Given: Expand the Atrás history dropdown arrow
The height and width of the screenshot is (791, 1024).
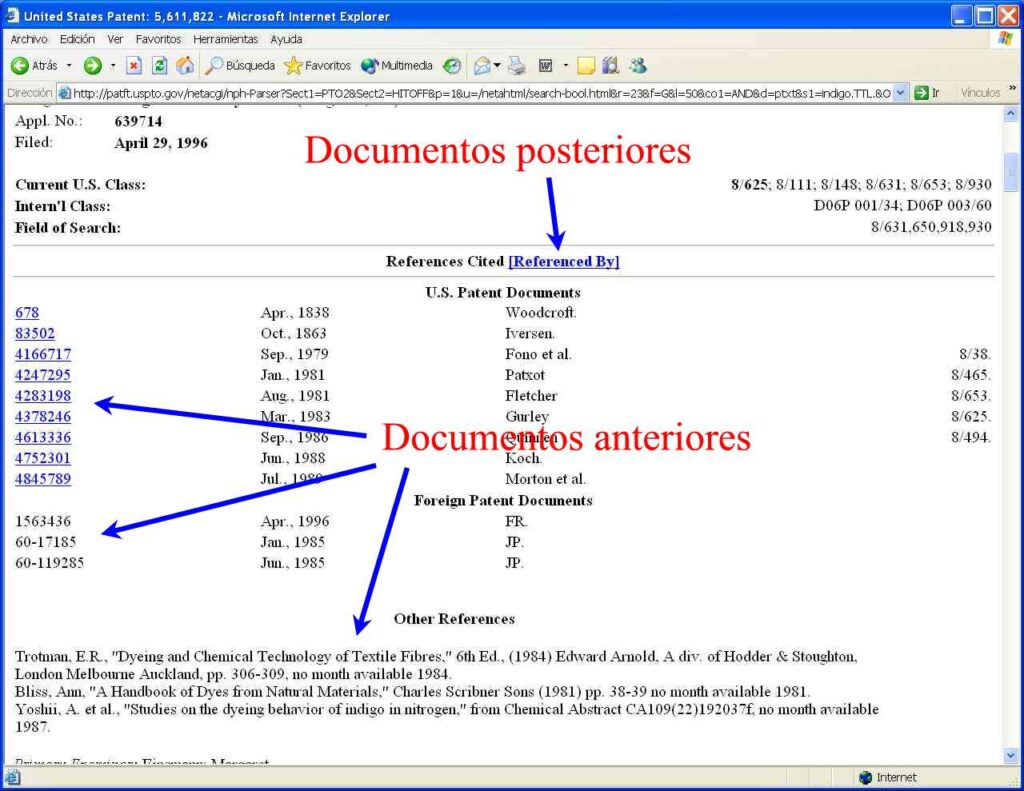Looking at the screenshot, I should point(69,65).
